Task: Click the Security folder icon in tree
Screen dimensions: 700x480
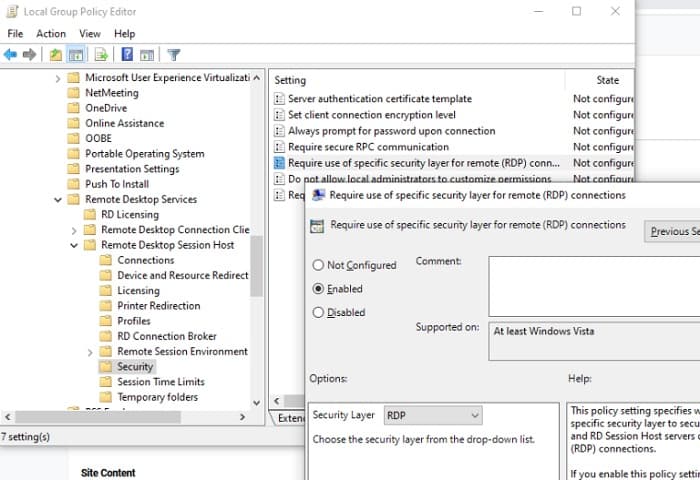Action: (106, 367)
